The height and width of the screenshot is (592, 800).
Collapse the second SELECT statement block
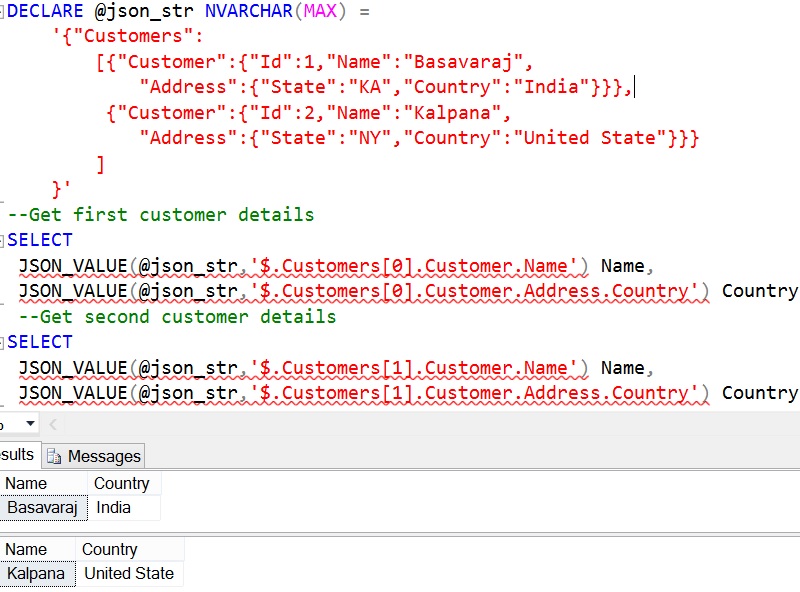[x=2, y=343]
